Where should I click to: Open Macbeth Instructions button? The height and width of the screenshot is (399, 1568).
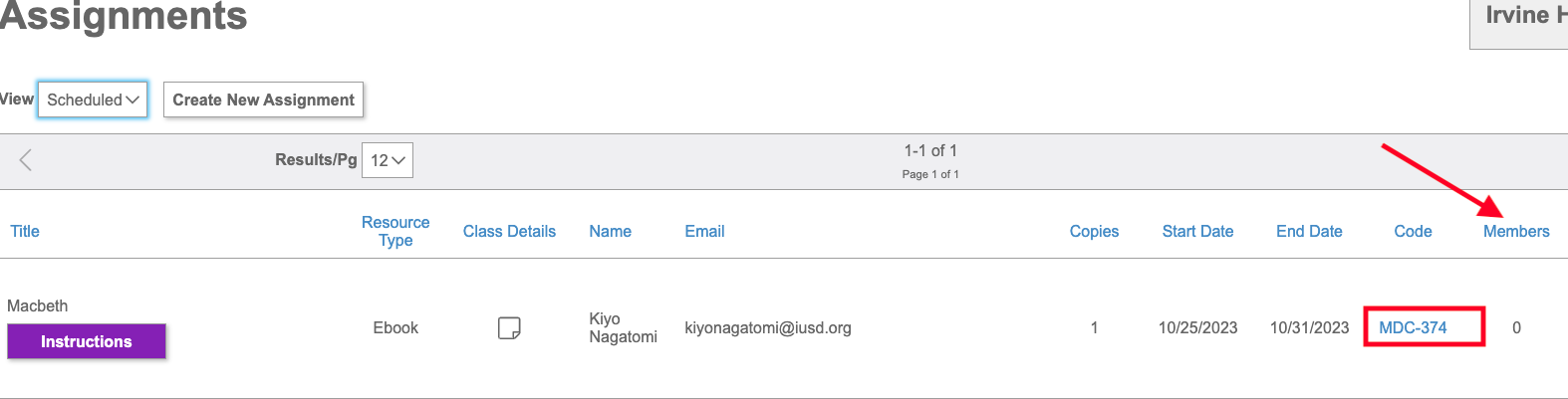tap(87, 341)
